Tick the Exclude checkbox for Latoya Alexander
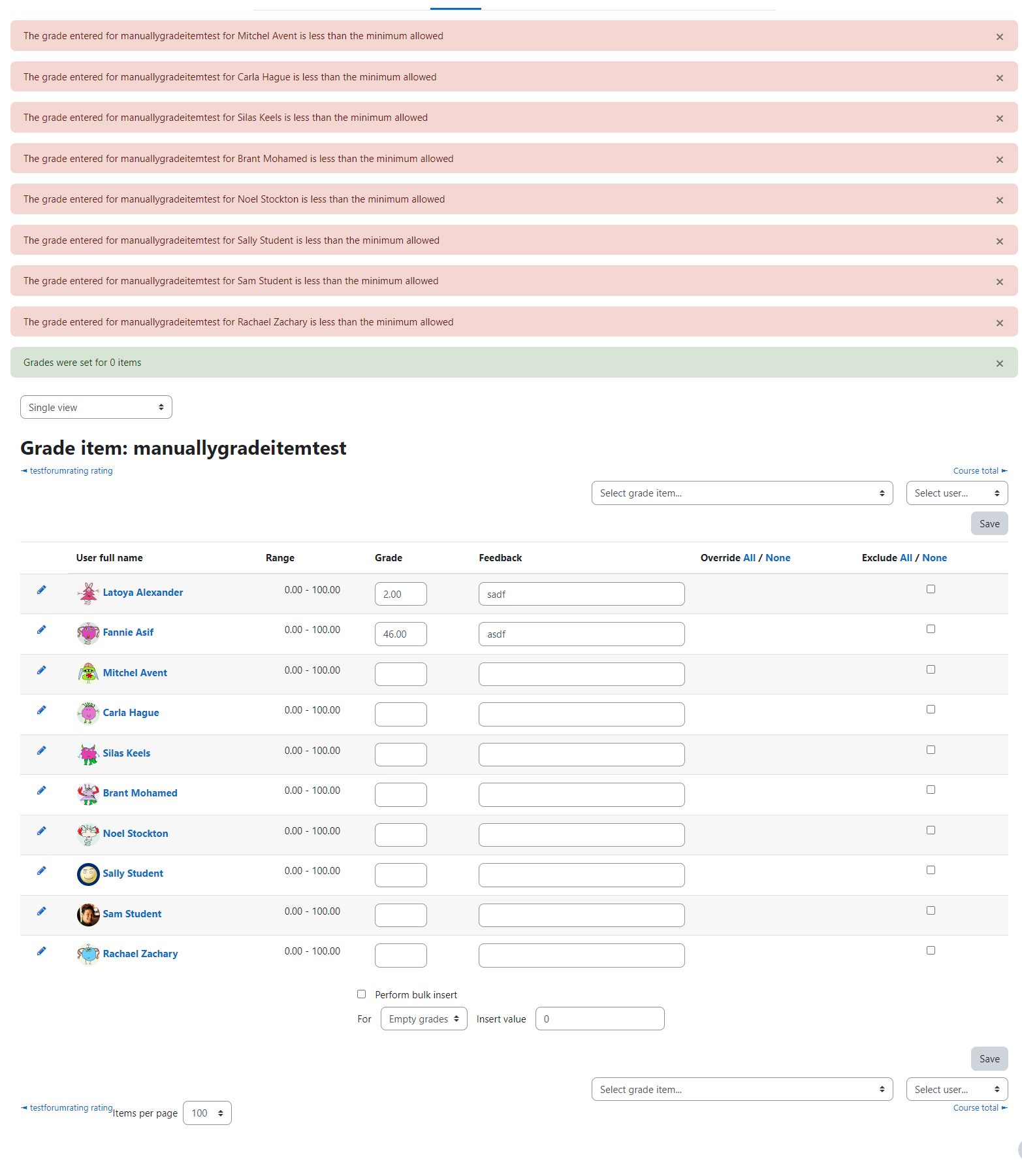 (x=931, y=589)
